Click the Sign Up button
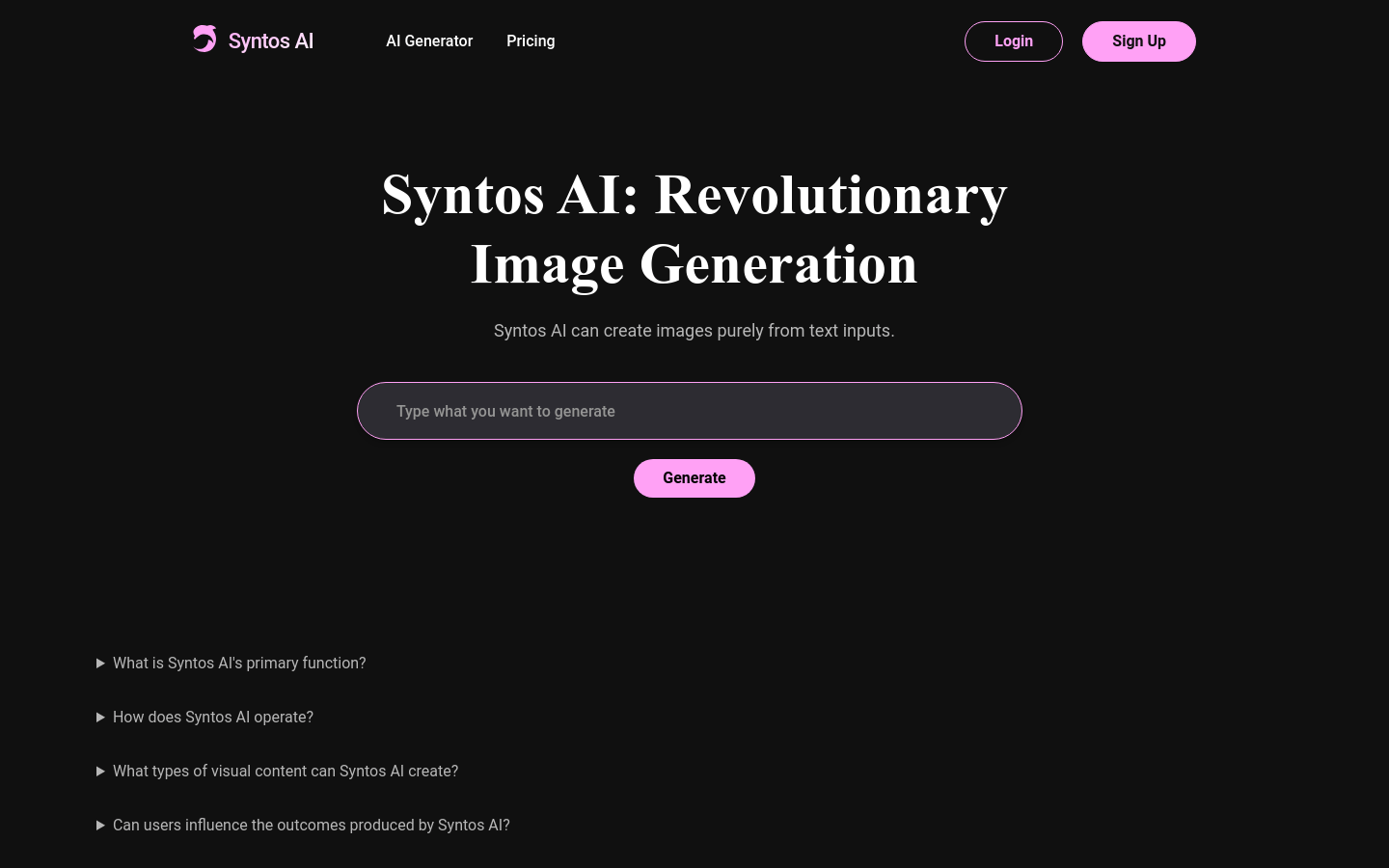Screen dimensions: 1389x868 1139,41
